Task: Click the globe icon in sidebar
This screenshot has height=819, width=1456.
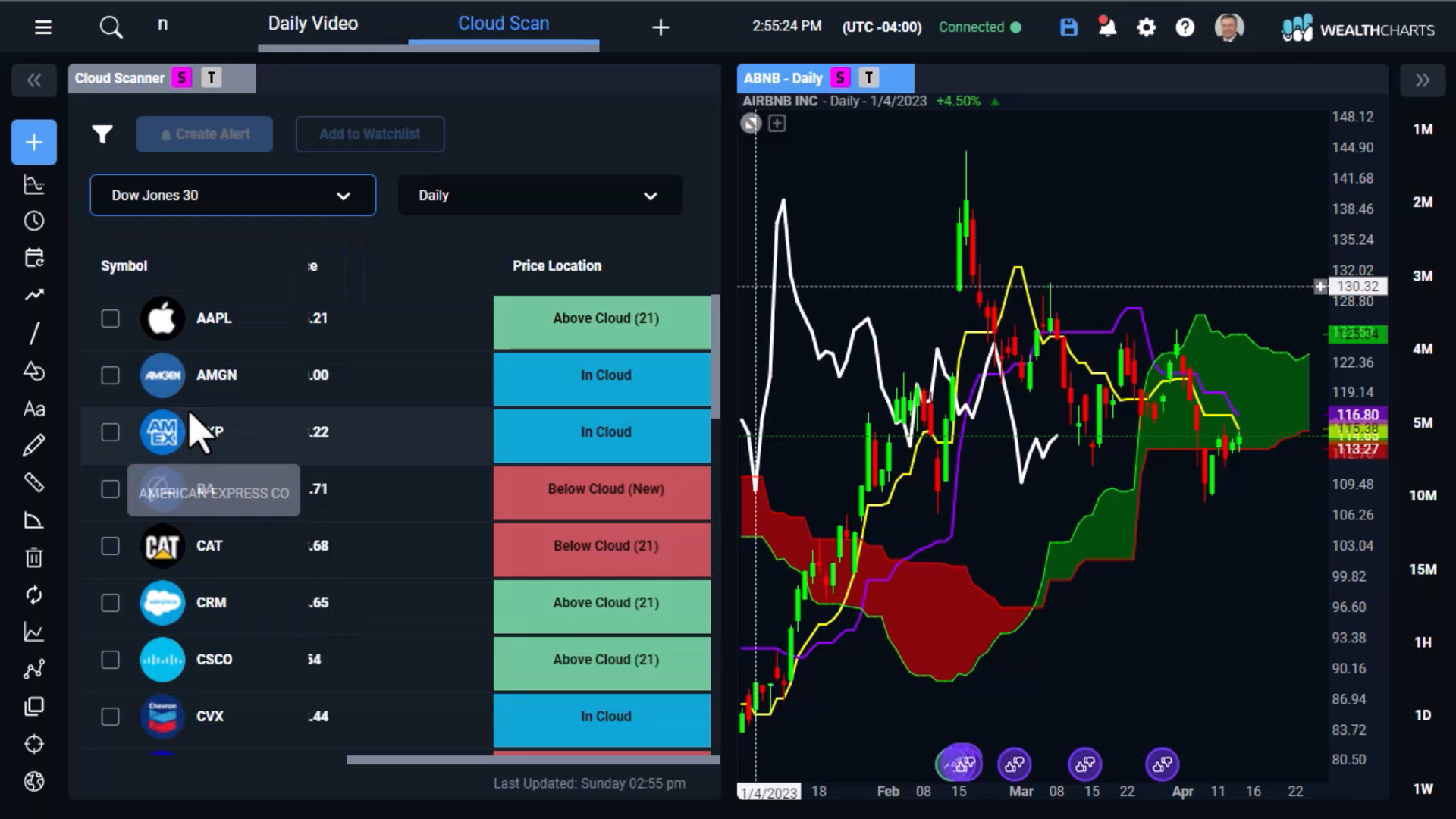Action: (x=34, y=781)
